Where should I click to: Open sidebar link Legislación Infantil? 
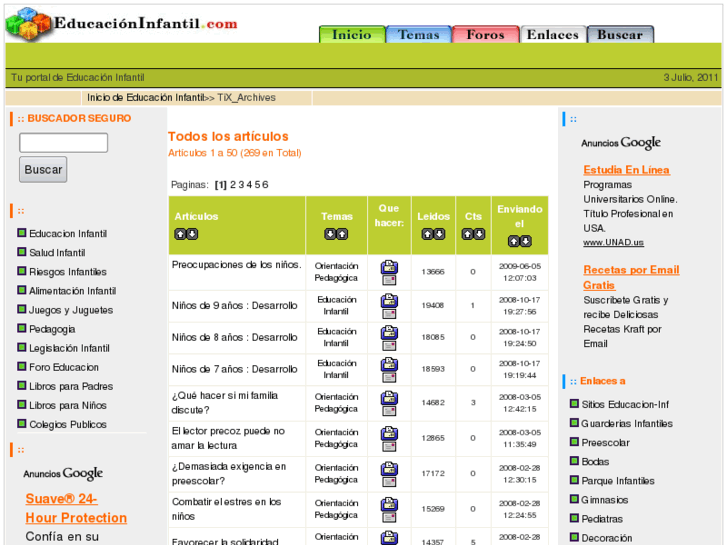(69, 348)
